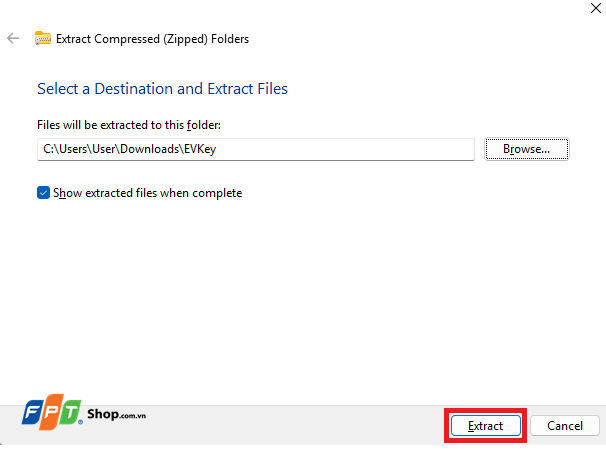The image size is (606, 449).
Task: Cancel the extraction wizard
Action: 565,425
